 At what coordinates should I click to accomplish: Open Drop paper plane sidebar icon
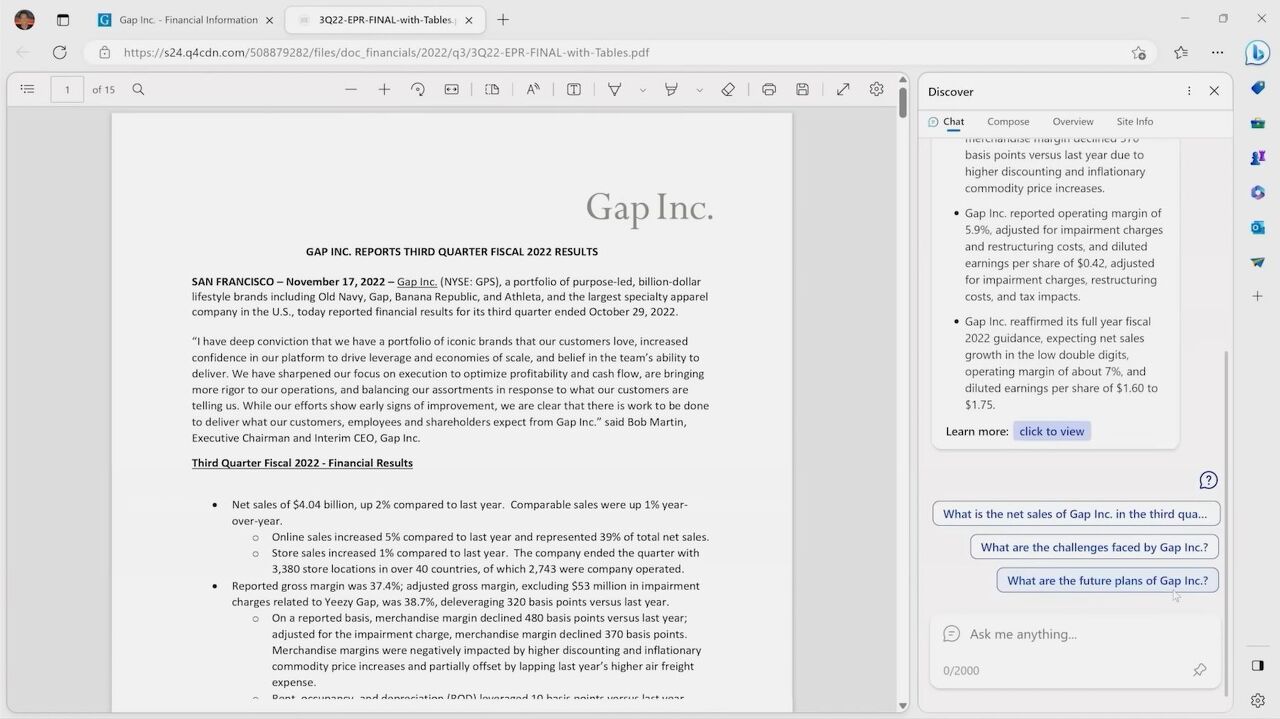pyautogui.click(x=1258, y=262)
